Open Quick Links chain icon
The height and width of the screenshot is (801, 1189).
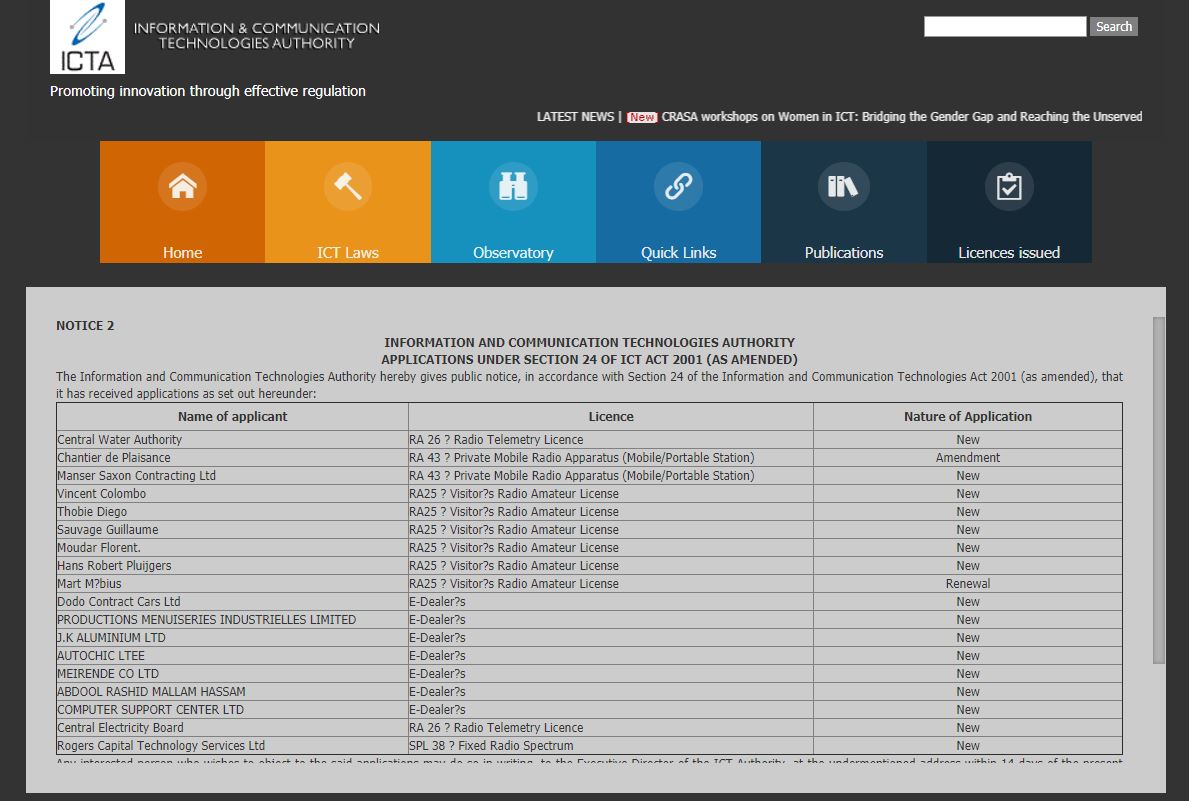click(x=679, y=186)
